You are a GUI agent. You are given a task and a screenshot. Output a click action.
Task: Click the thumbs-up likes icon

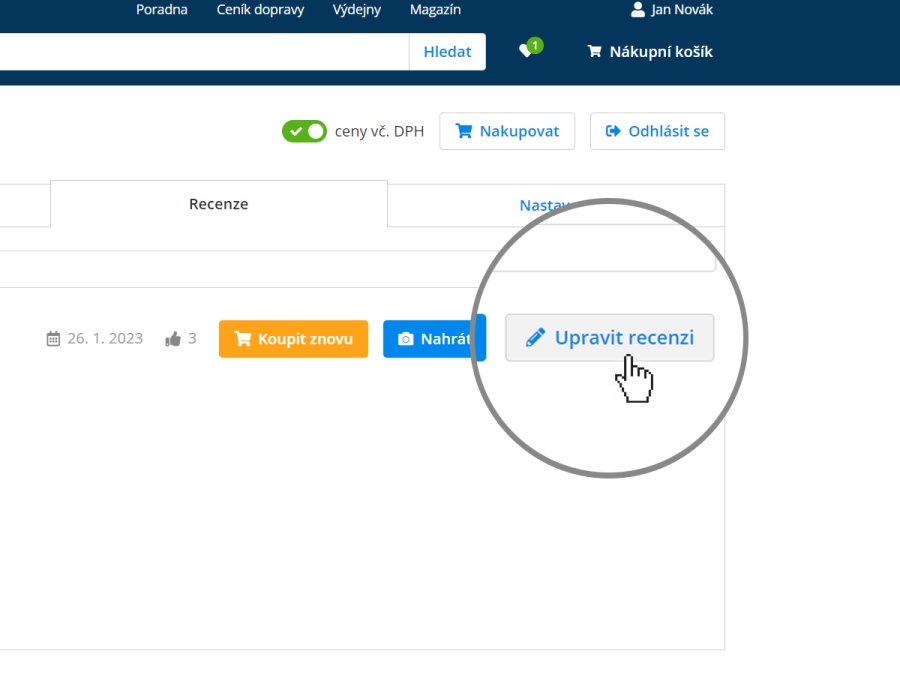point(173,339)
